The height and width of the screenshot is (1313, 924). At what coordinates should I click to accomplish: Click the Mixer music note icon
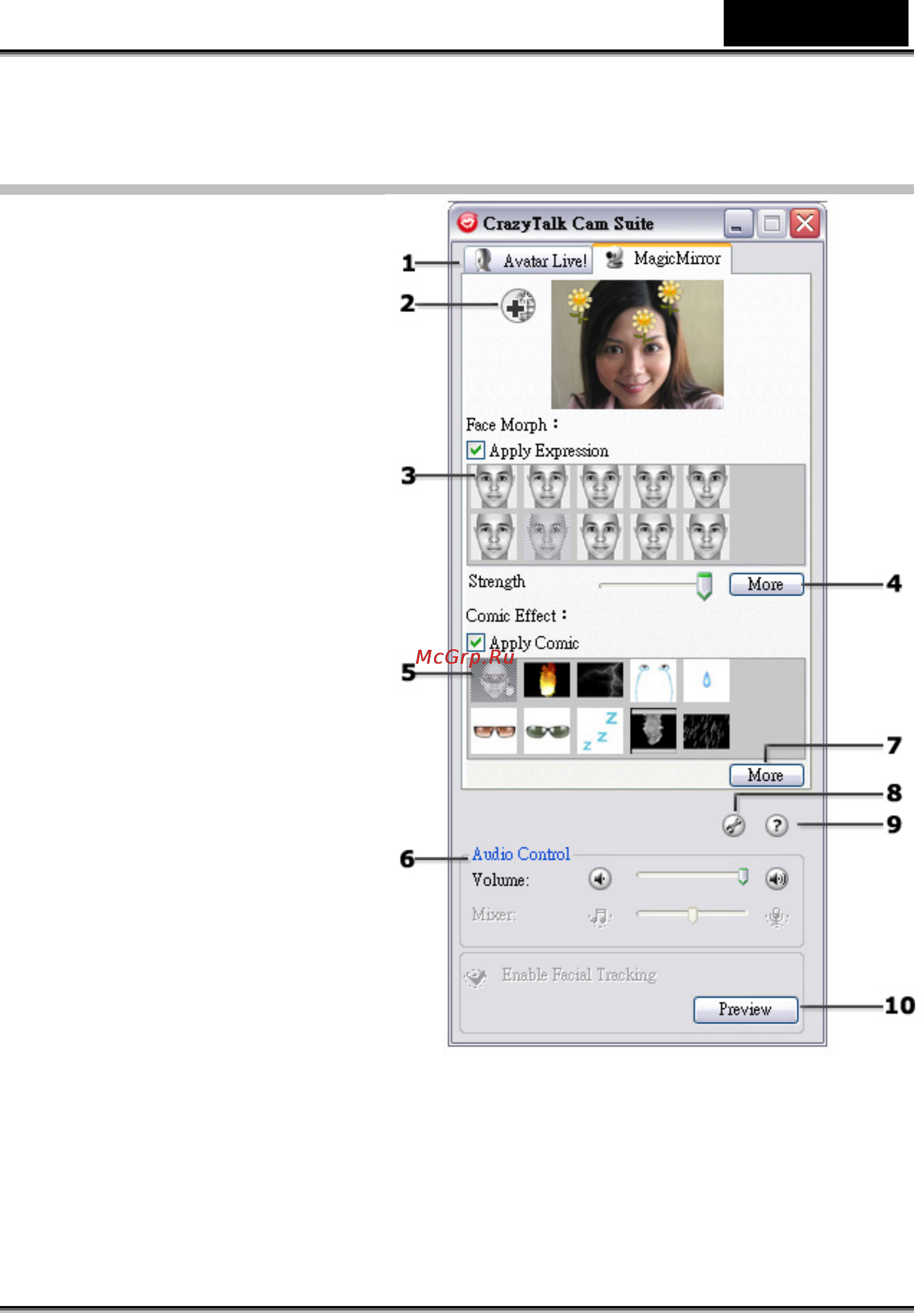[x=600, y=917]
